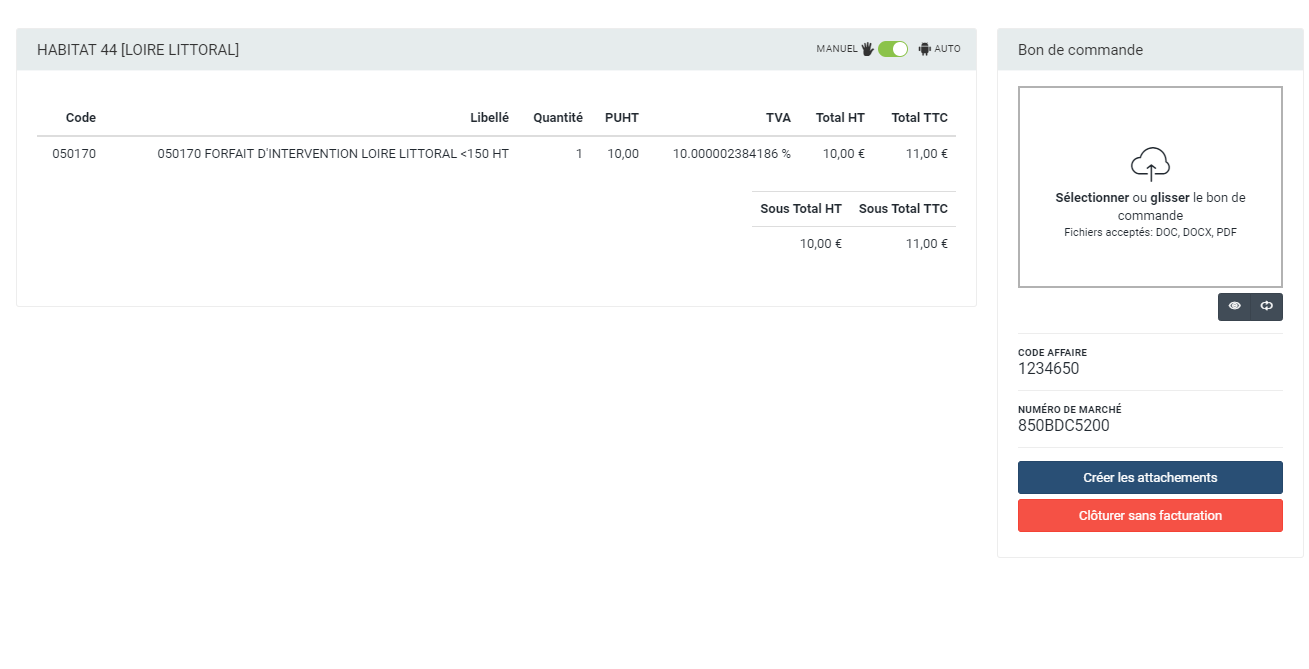The height and width of the screenshot is (669, 1309).
Task: Click the Forfait d'intervention Loire Littoral label
Action: (333, 154)
